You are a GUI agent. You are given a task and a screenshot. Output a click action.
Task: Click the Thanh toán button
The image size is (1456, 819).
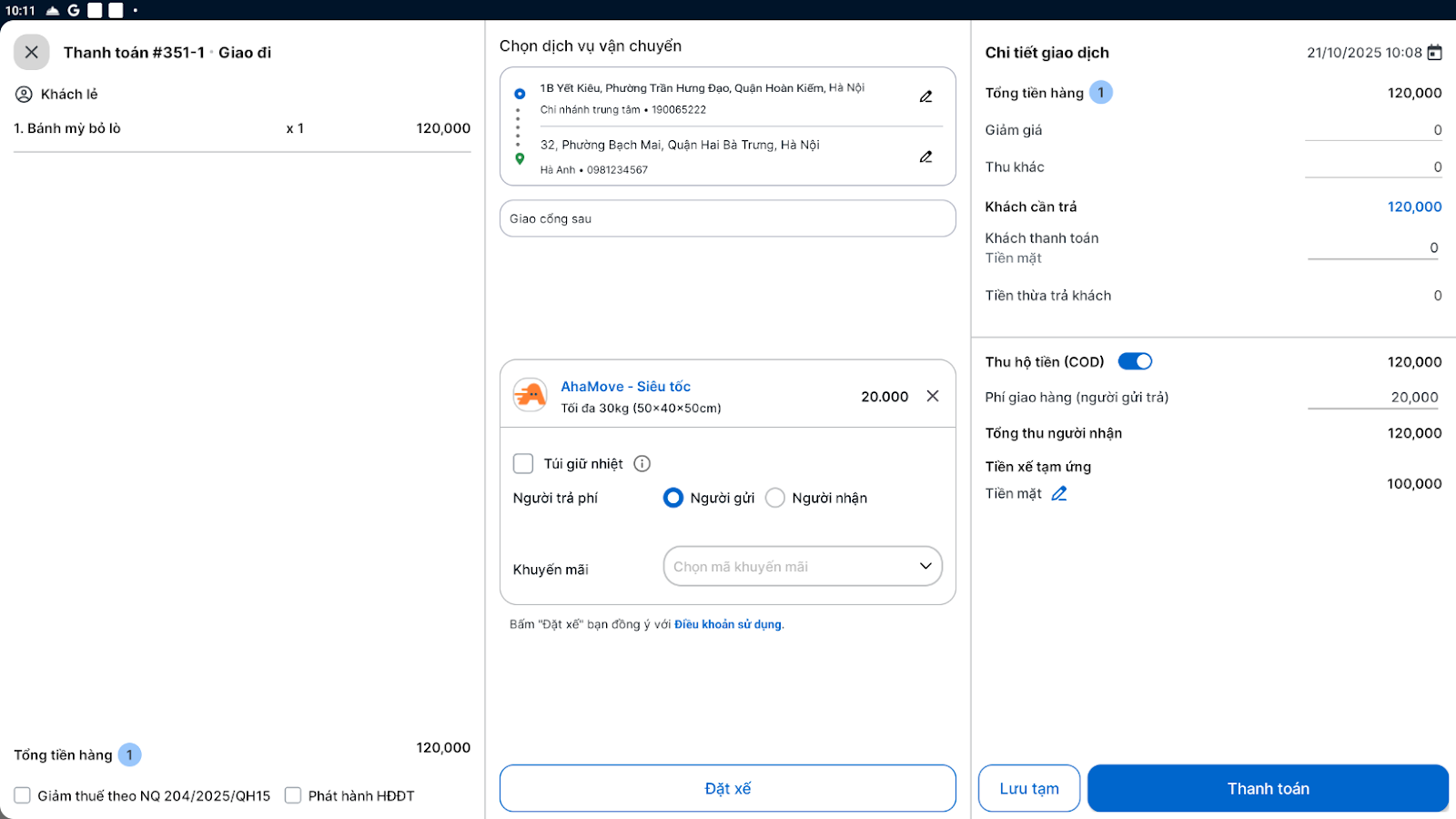tap(1268, 788)
